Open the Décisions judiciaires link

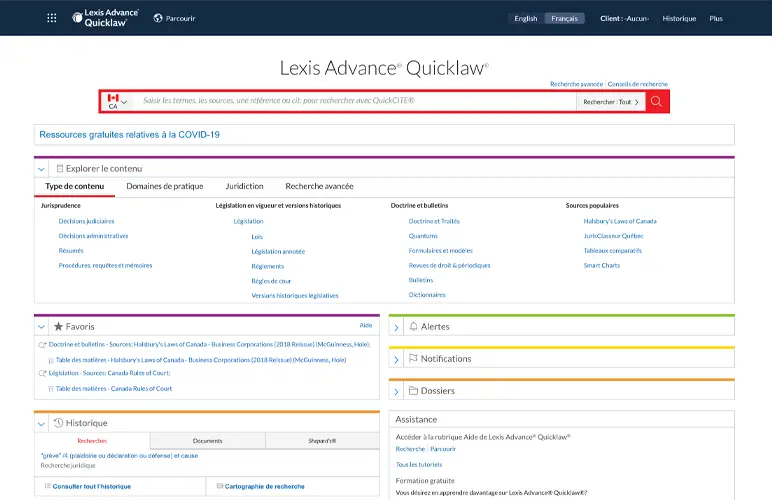pyautogui.click(x=86, y=221)
